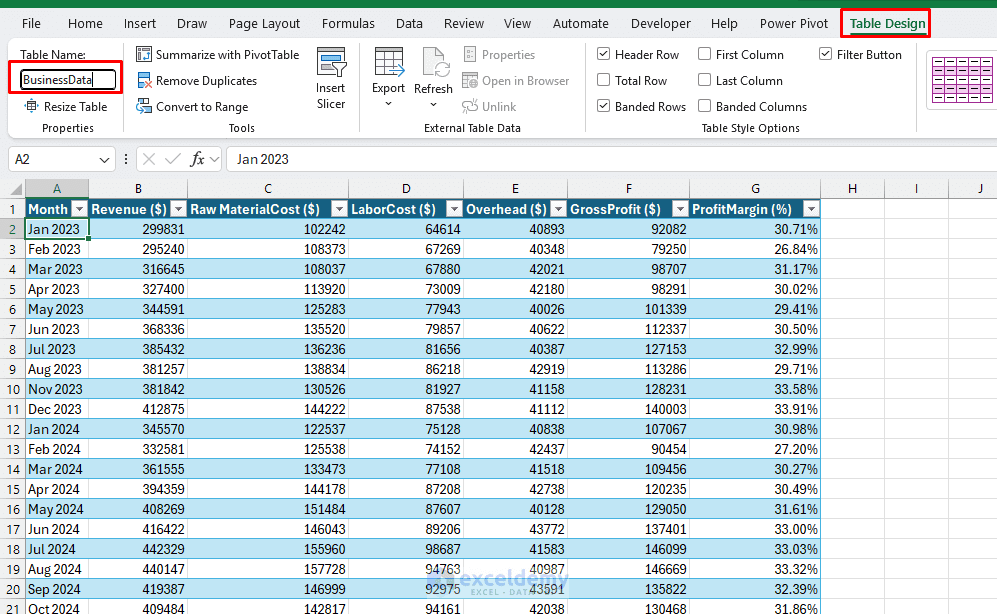Click Remove Duplicates icon
The height and width of the screenshot is (614, 997).
[x=144, y=81]
